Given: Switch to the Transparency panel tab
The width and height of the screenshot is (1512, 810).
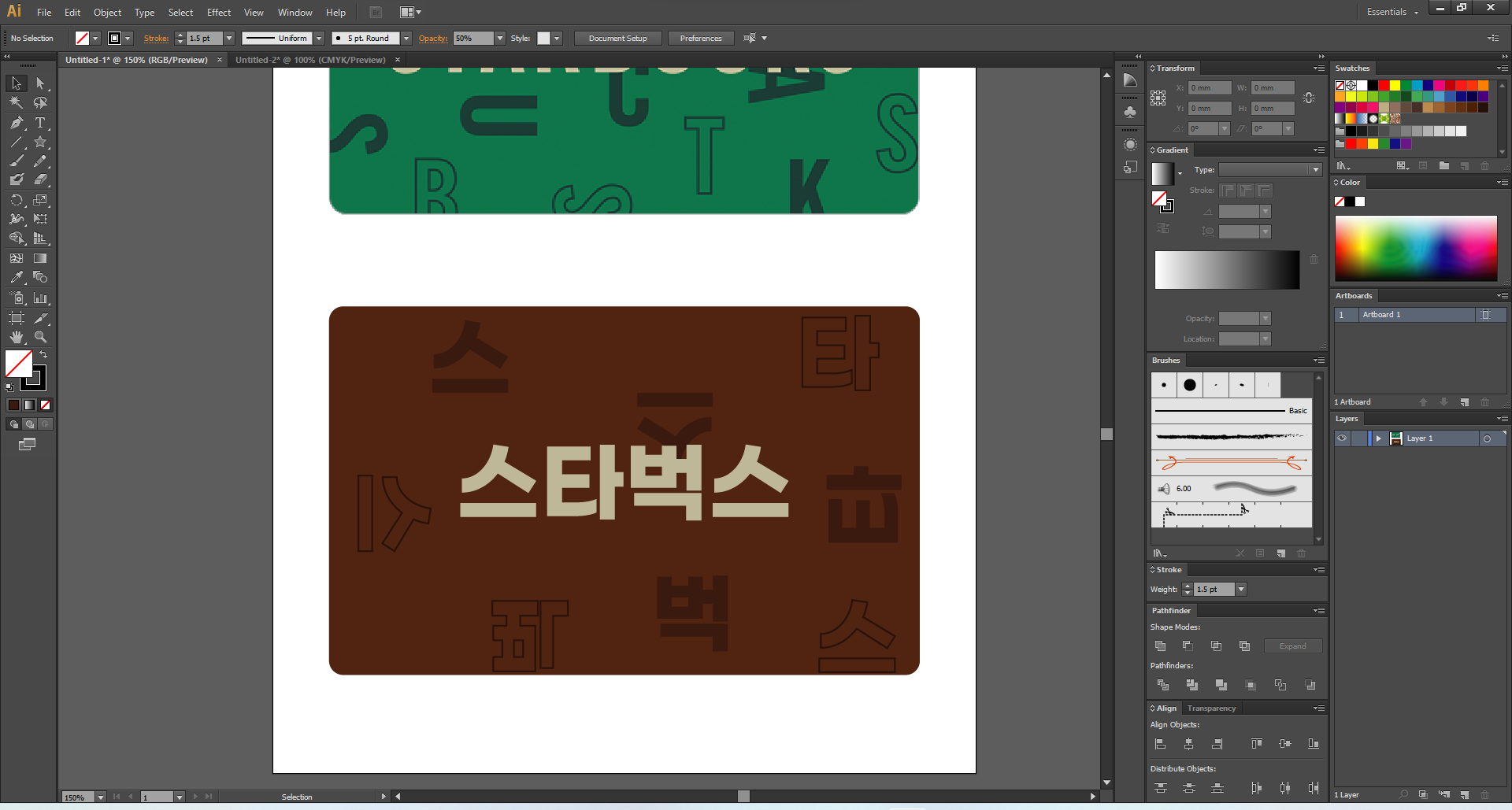Looking at the screenshot, I should 1211,708.
